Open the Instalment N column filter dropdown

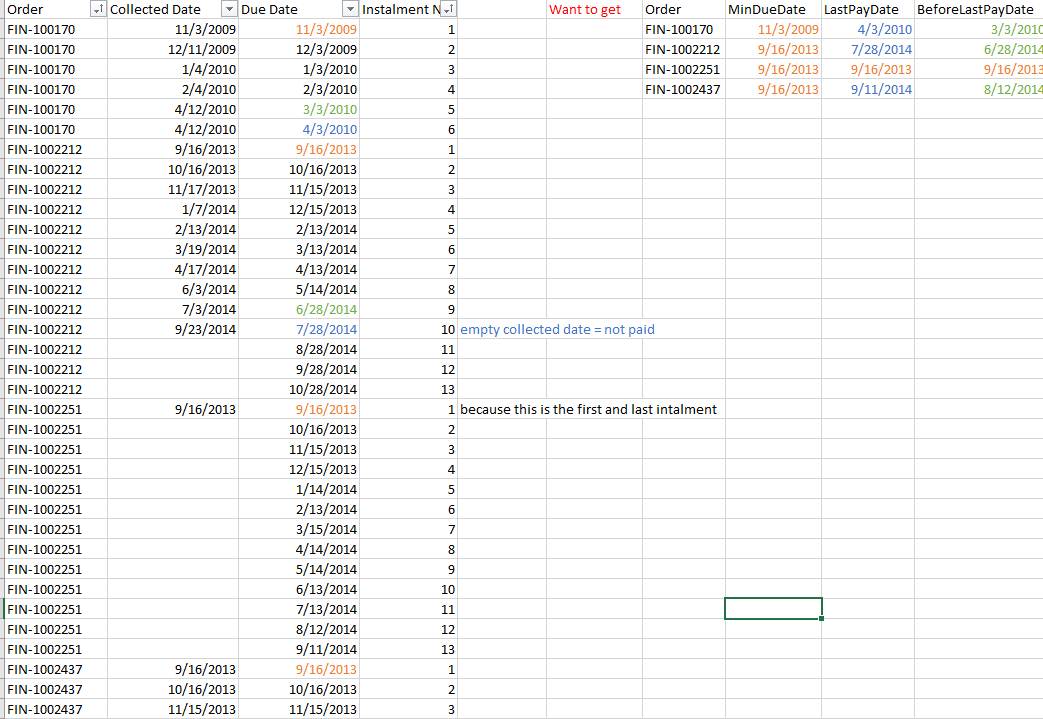pos(449,9)
